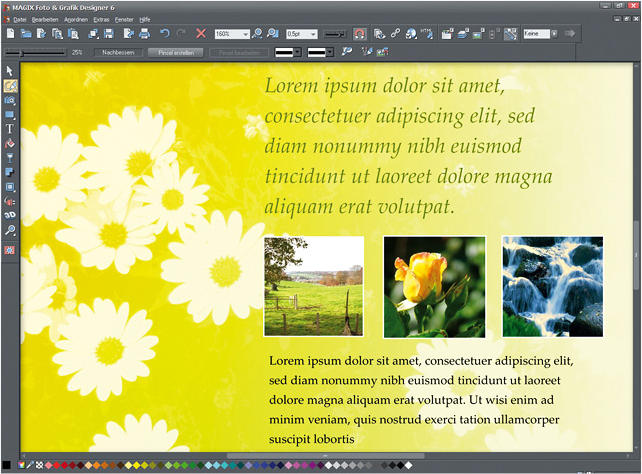Viewport: 642px width, 474px height.
Task: Click the Nachbessern button
Action: (118, 52)
